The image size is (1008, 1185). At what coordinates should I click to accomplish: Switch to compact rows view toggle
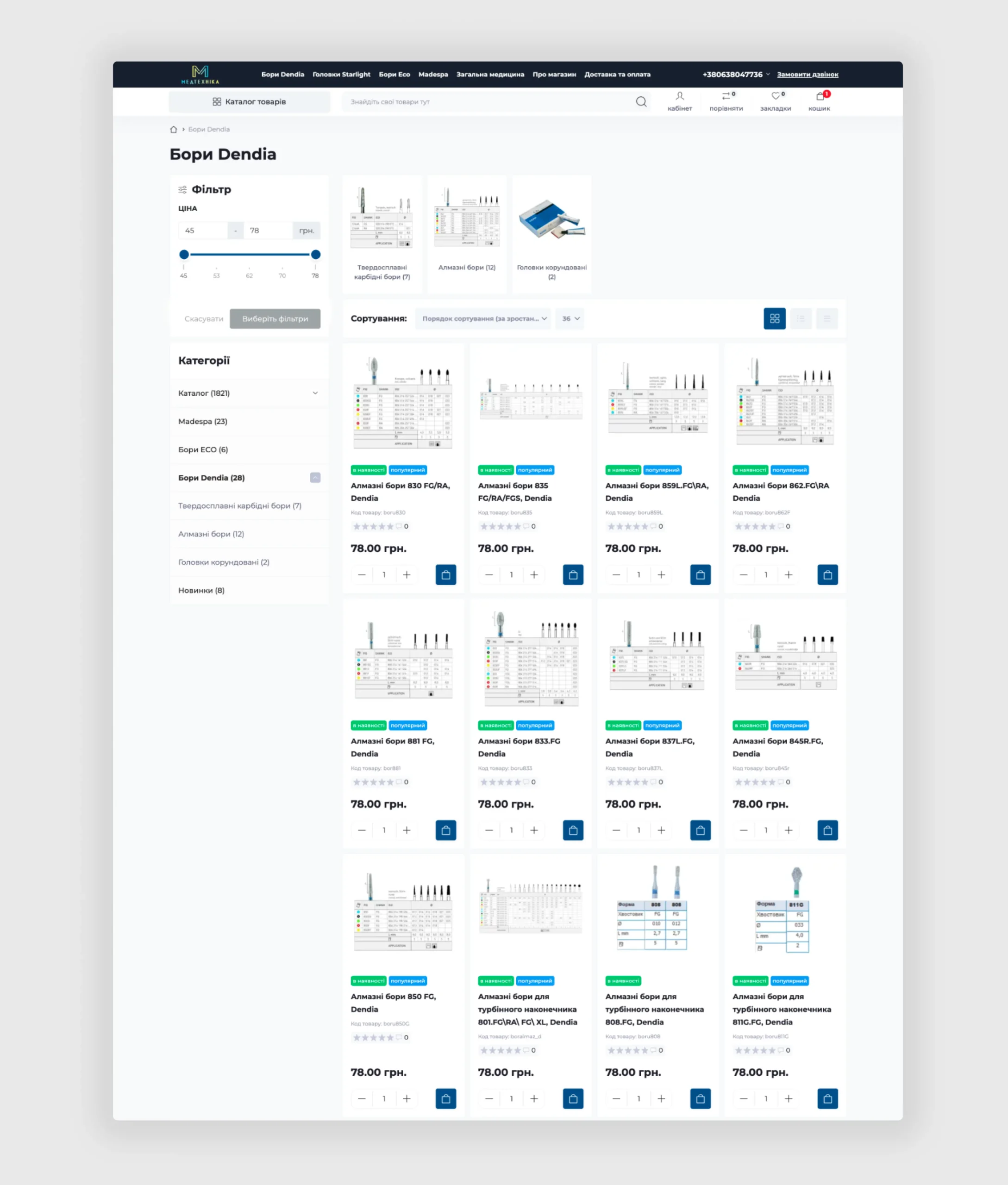[x=826, y=319]
